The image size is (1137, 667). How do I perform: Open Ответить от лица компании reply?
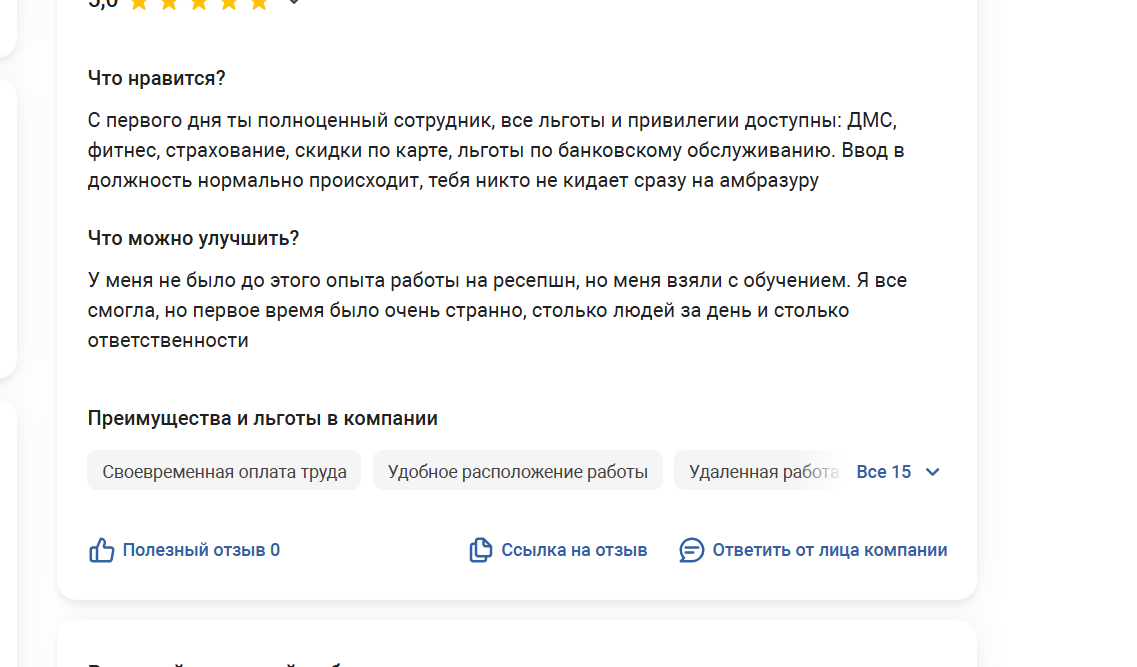coord(830,550)
